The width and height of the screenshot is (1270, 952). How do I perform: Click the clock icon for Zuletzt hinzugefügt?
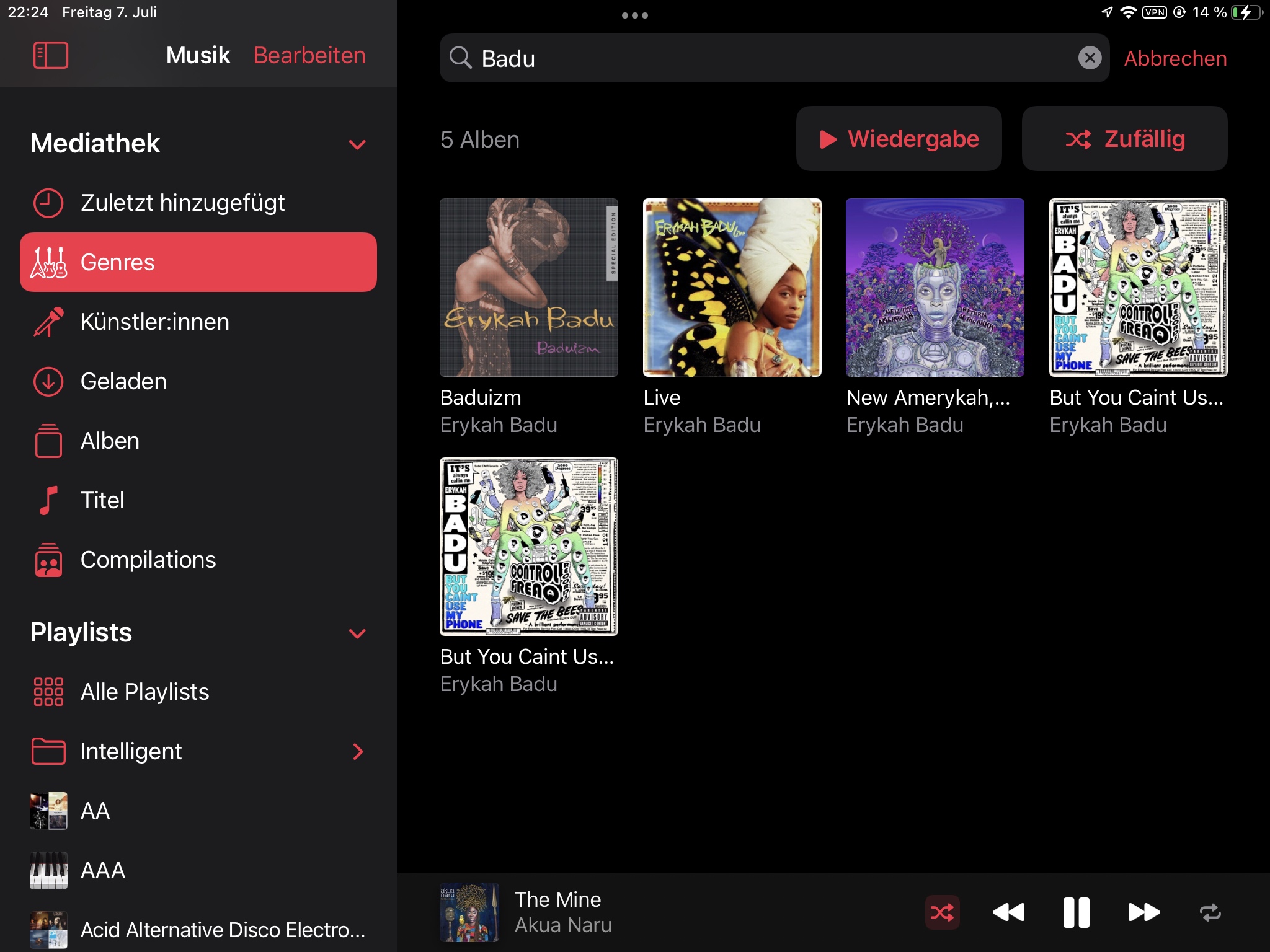coord(48,203)
